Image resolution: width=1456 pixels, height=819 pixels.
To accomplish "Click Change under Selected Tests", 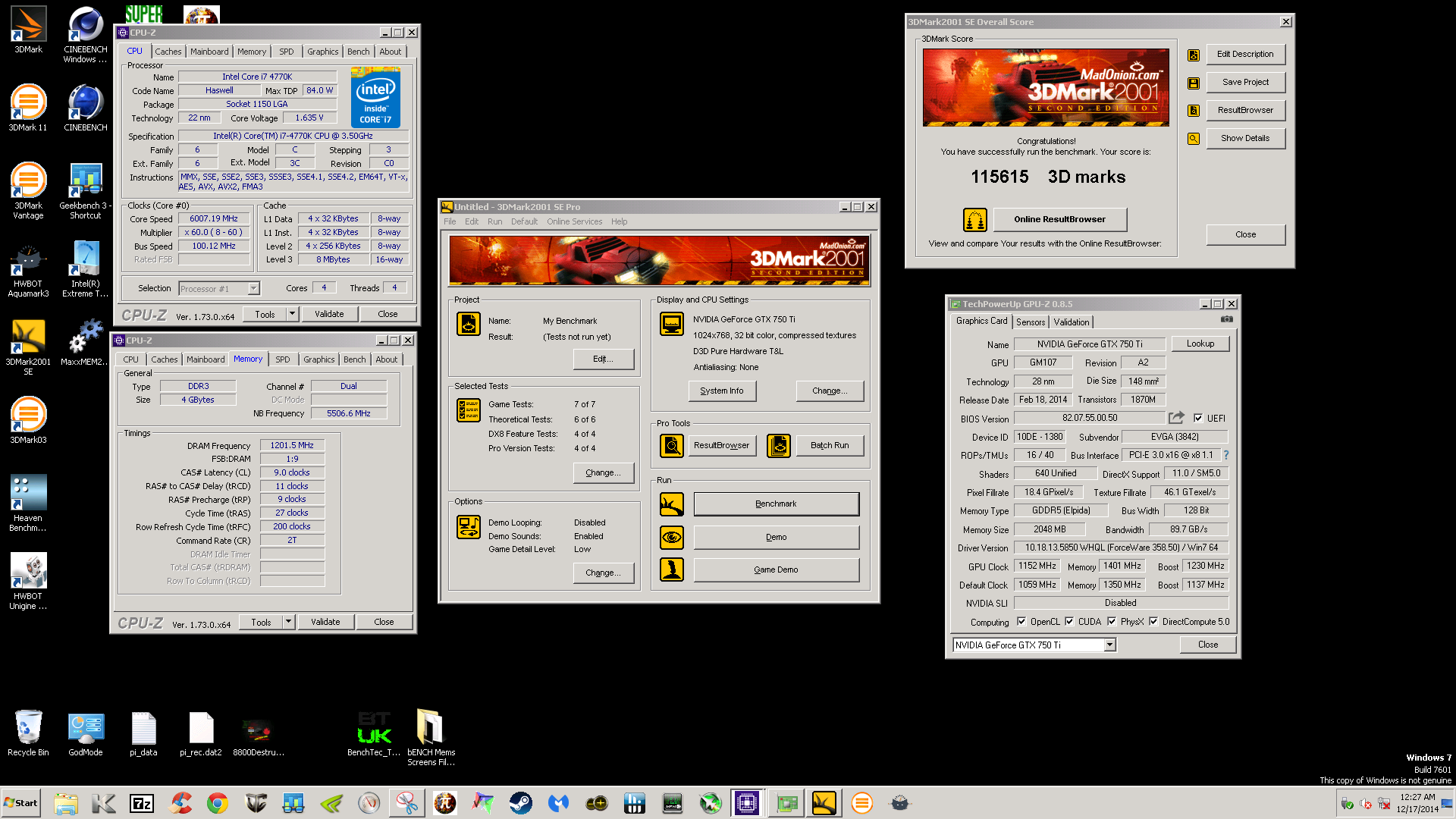I will pos(603,473).
